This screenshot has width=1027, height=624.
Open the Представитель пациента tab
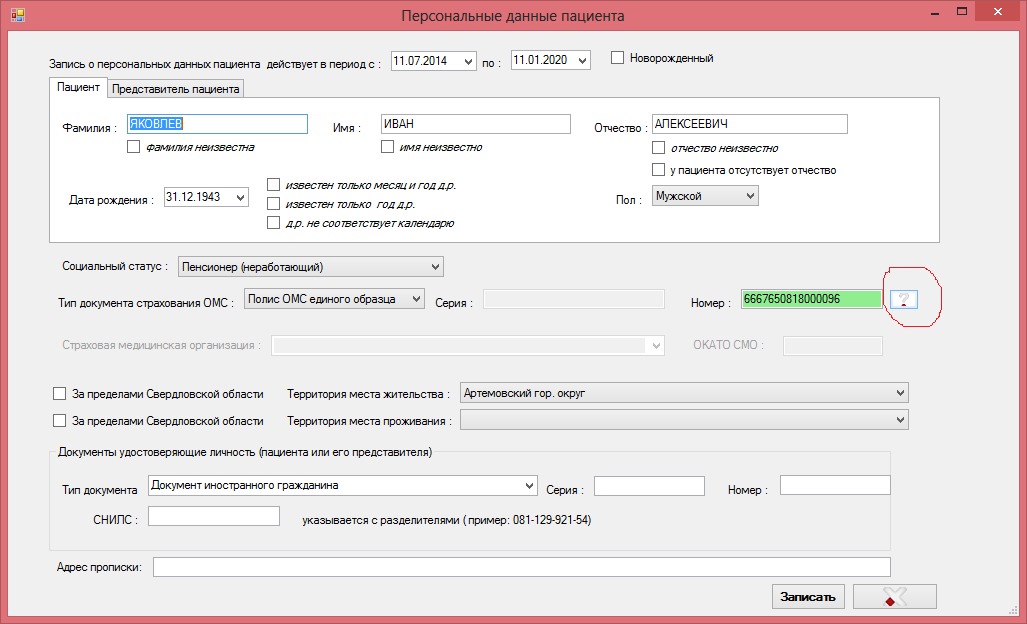tap(176, 89)
